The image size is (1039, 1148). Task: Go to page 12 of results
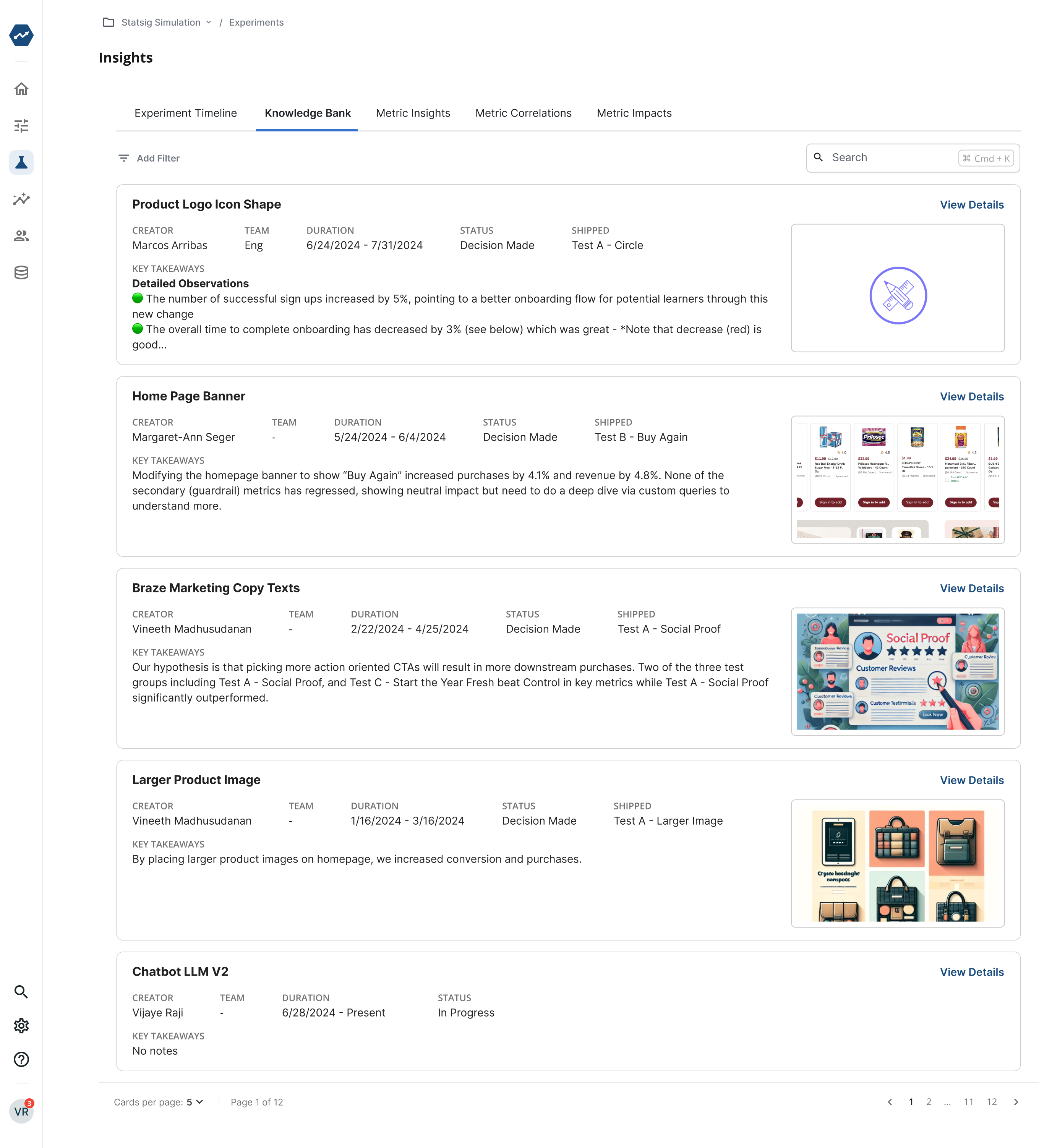click(992, 1102)
